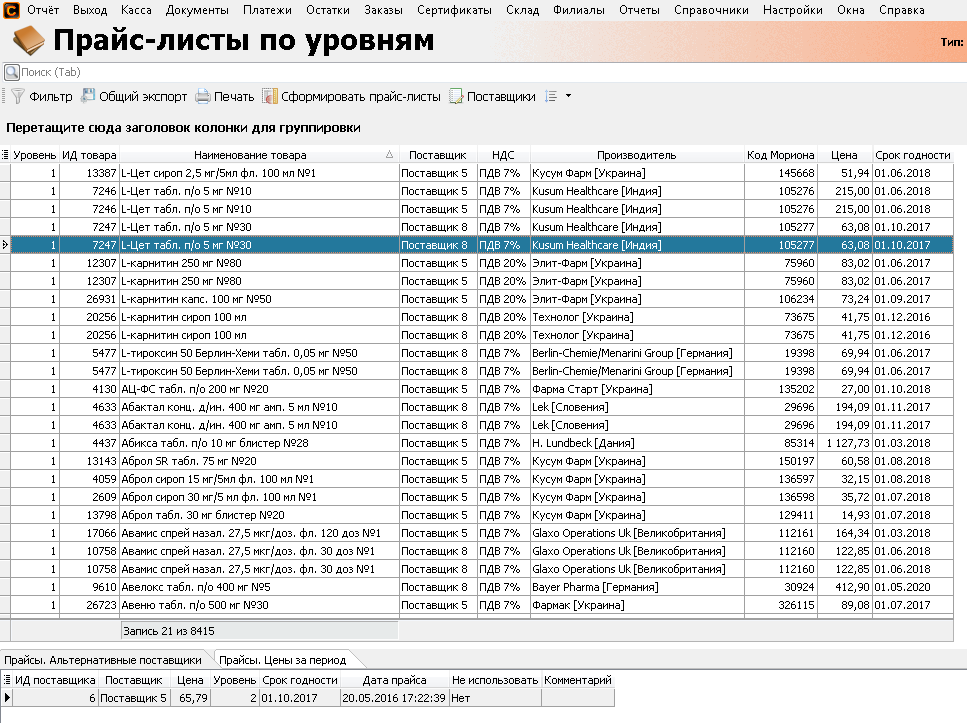Click the list layout icon in toolbar
This screenshot has width=967, height=723.
[x=550, y=97]
